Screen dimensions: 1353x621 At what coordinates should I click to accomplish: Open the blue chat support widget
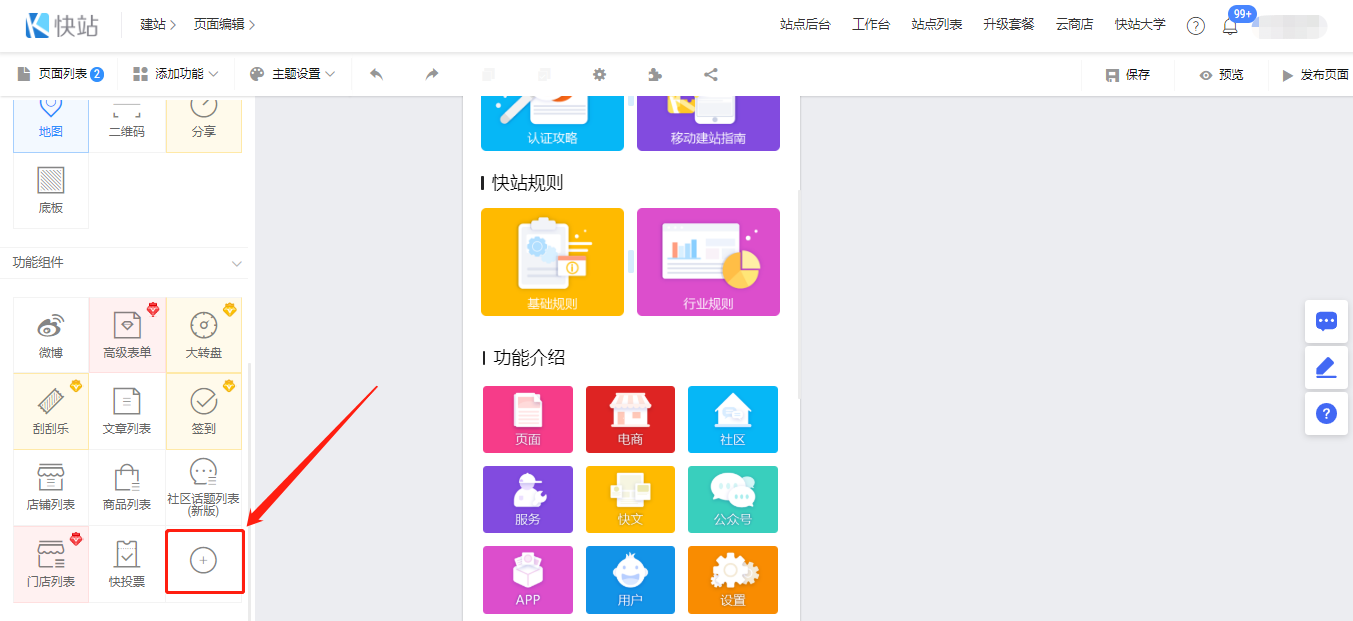pos(1326,321)
